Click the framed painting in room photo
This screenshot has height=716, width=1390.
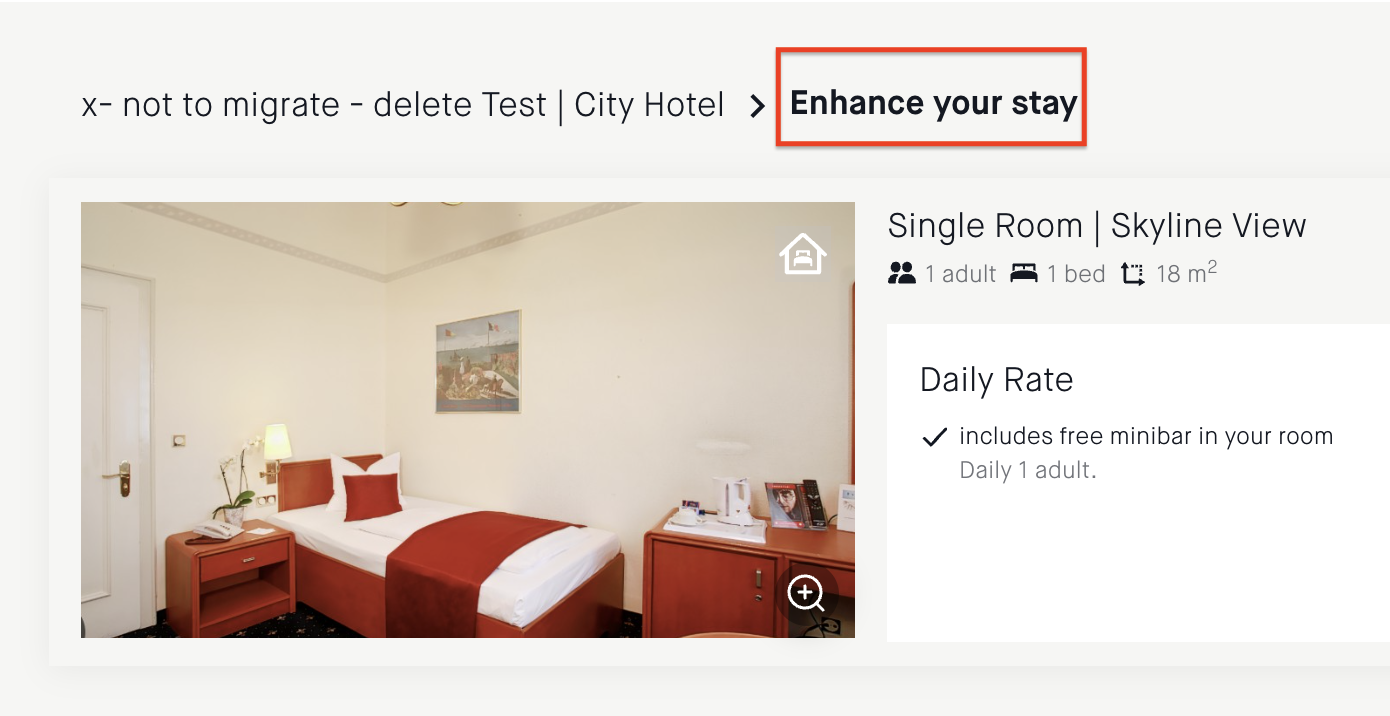click(478, 361)
